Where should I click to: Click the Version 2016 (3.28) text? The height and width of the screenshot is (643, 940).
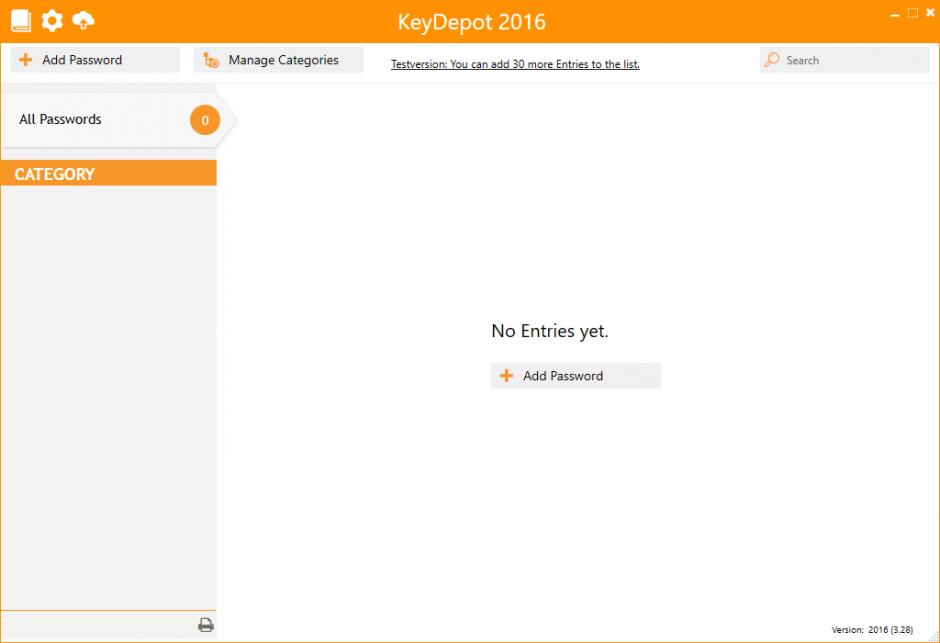[x=872, y=630]
